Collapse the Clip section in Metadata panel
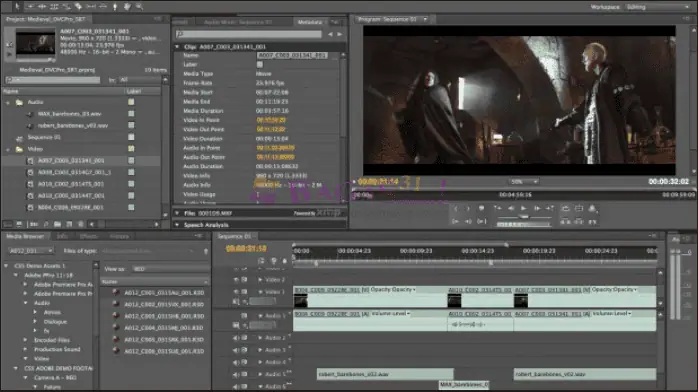The height and width of the screenshot is (392, 698). 177,47
